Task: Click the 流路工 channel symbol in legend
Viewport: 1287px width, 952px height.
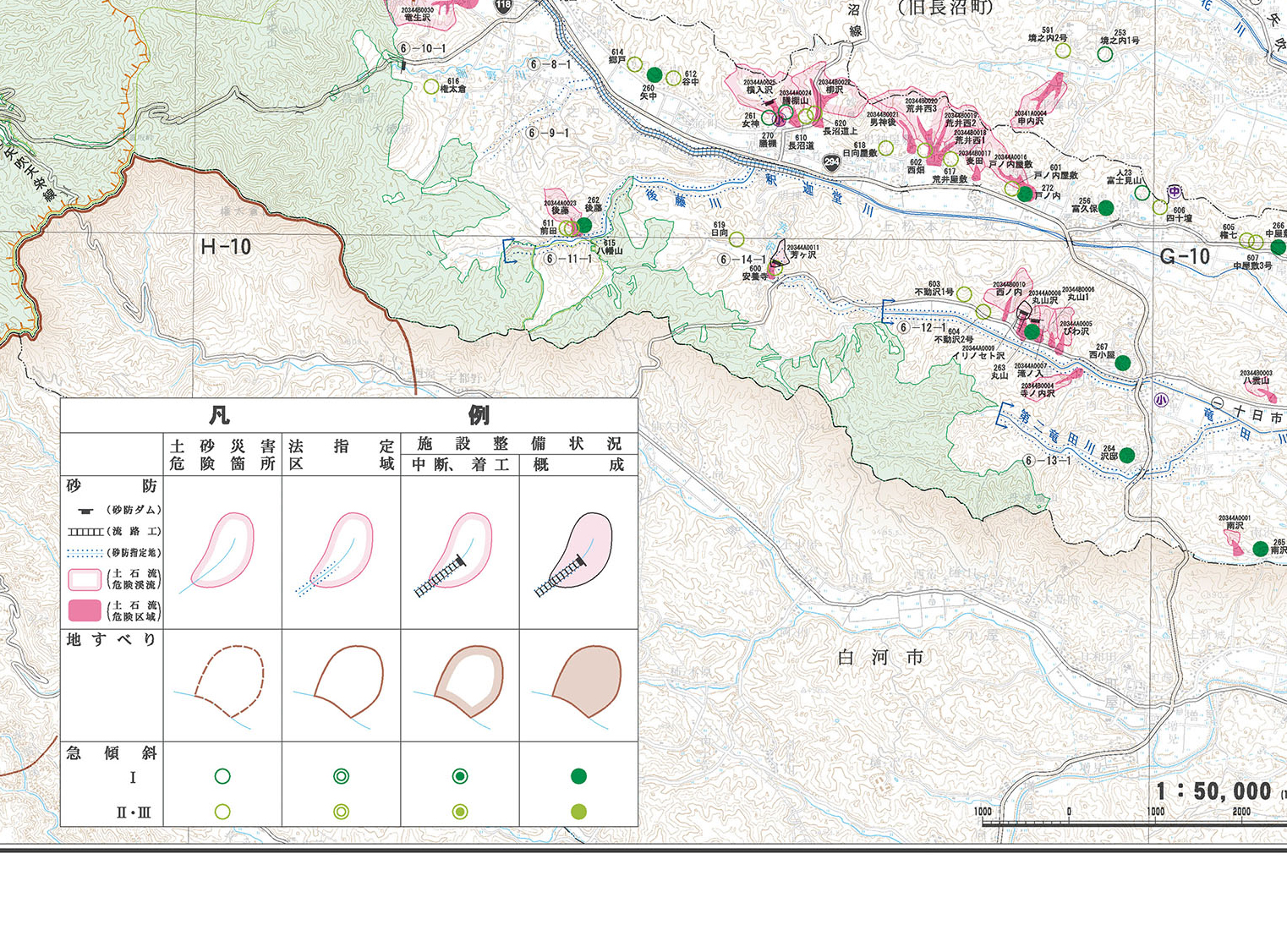Action: tap(85, 532)
